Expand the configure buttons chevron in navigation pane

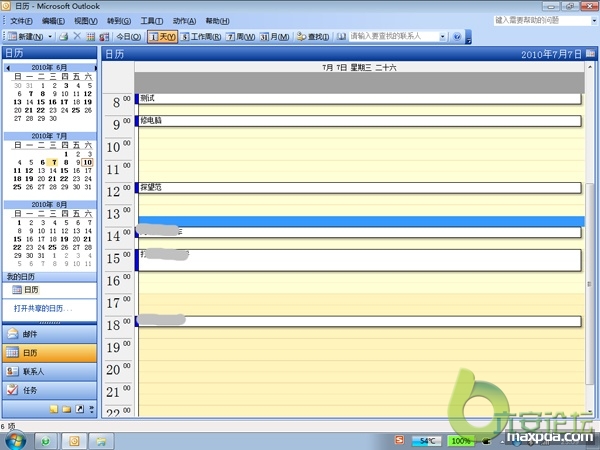pyautogui.click(x=91, y=410)
